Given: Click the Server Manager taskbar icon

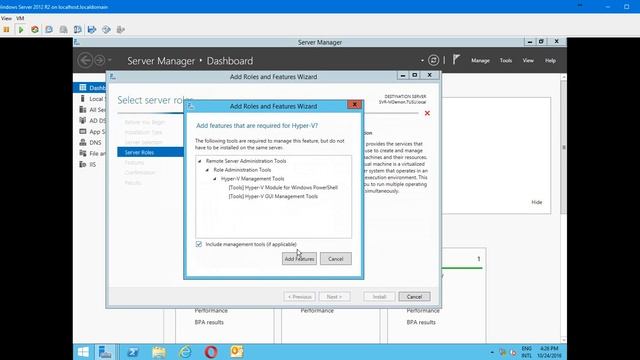Looking at the screenshot, I should 105,352.
